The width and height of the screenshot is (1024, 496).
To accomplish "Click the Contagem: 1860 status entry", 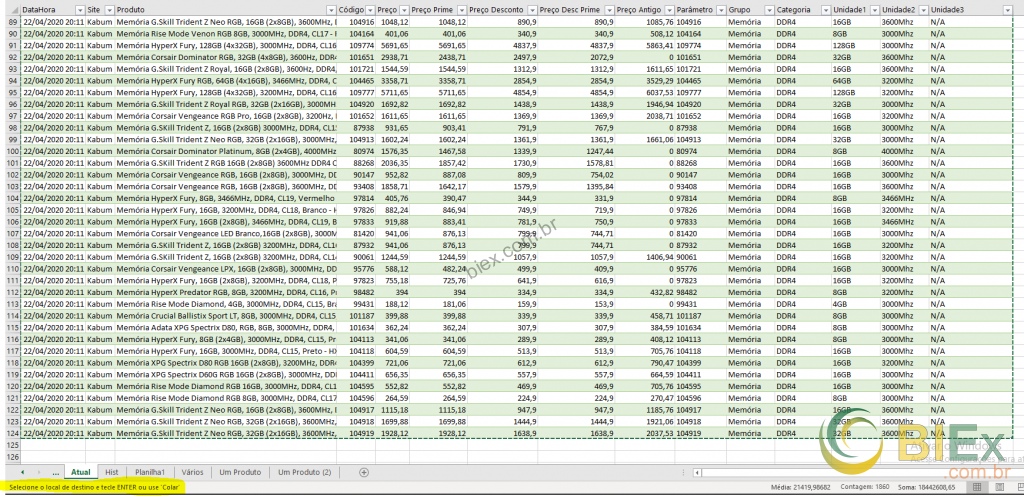I will (865, 487).
